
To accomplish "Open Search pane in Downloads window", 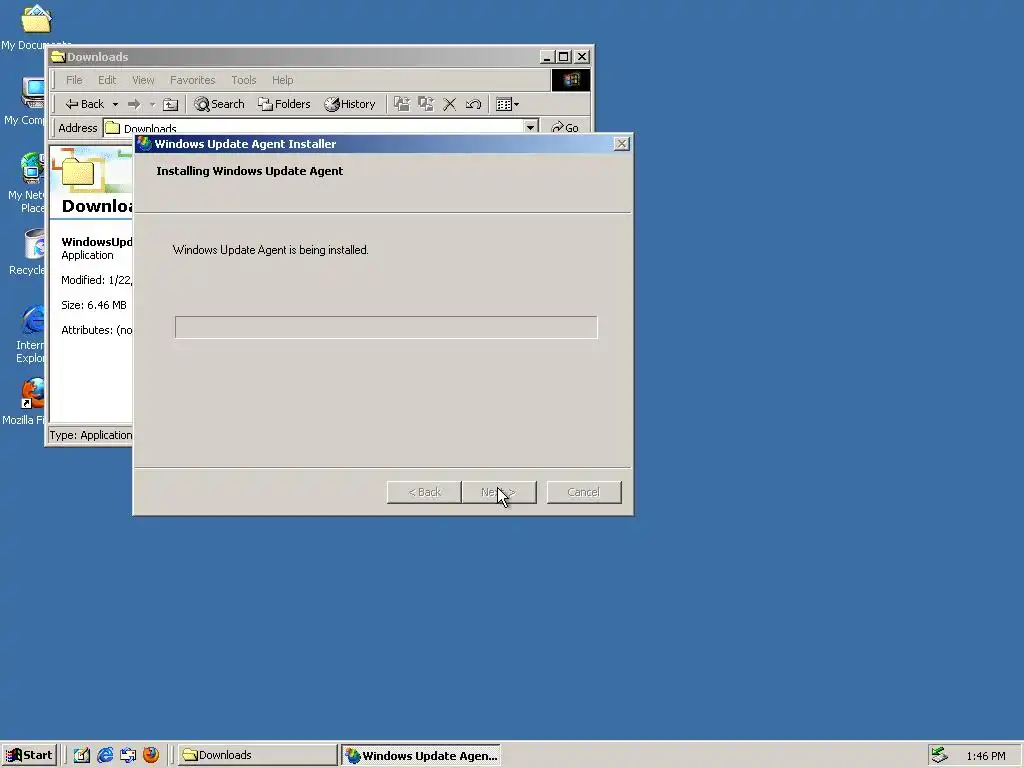I will 219,104.
